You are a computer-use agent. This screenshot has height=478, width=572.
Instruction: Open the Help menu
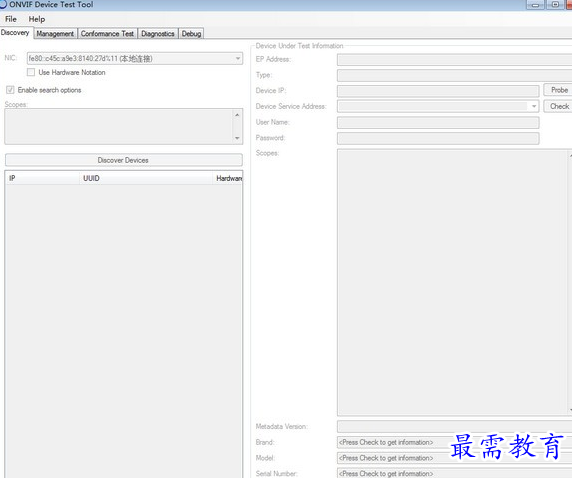tap(37, 19)
